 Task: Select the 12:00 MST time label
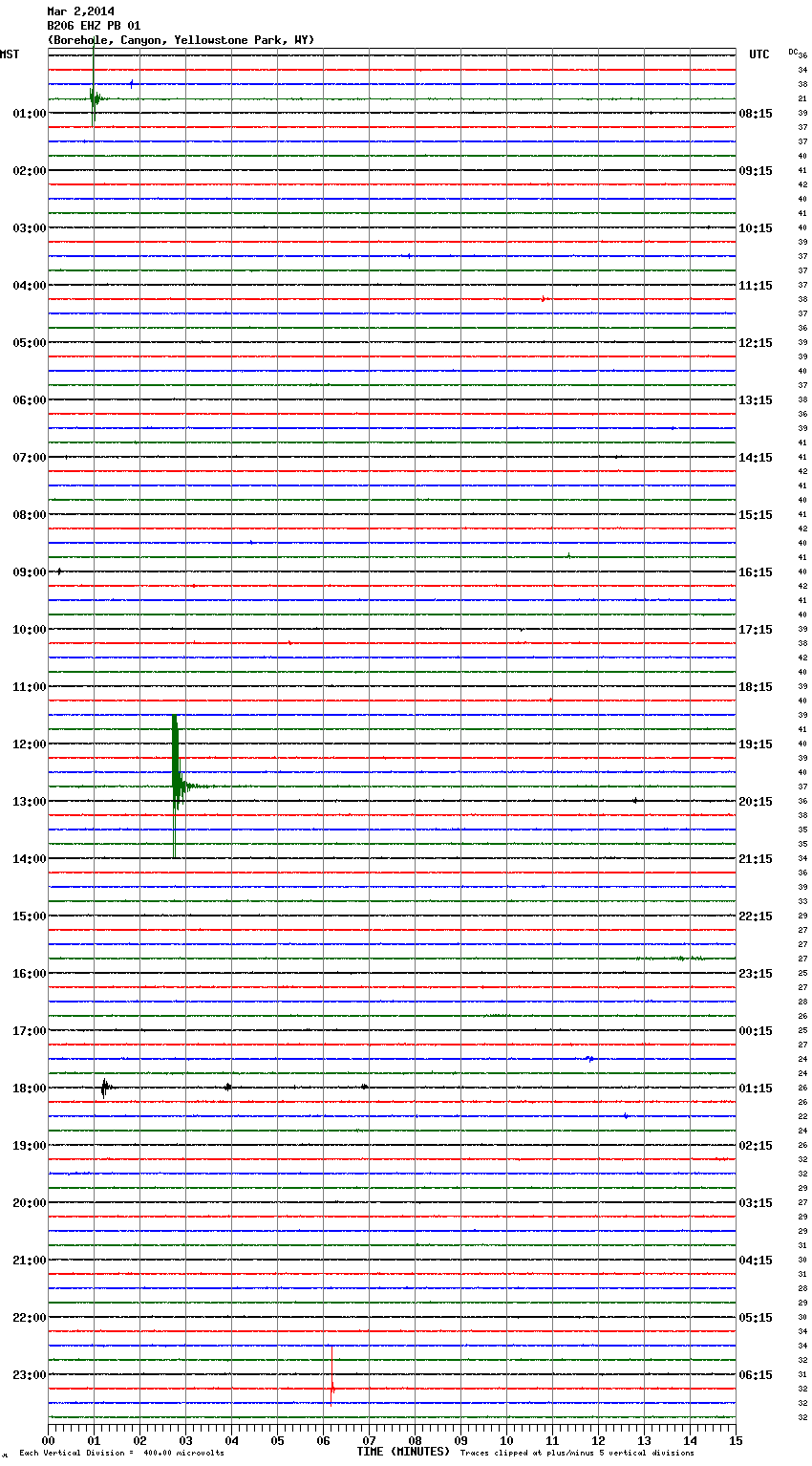pyautogui.click(x=29, y=744)
